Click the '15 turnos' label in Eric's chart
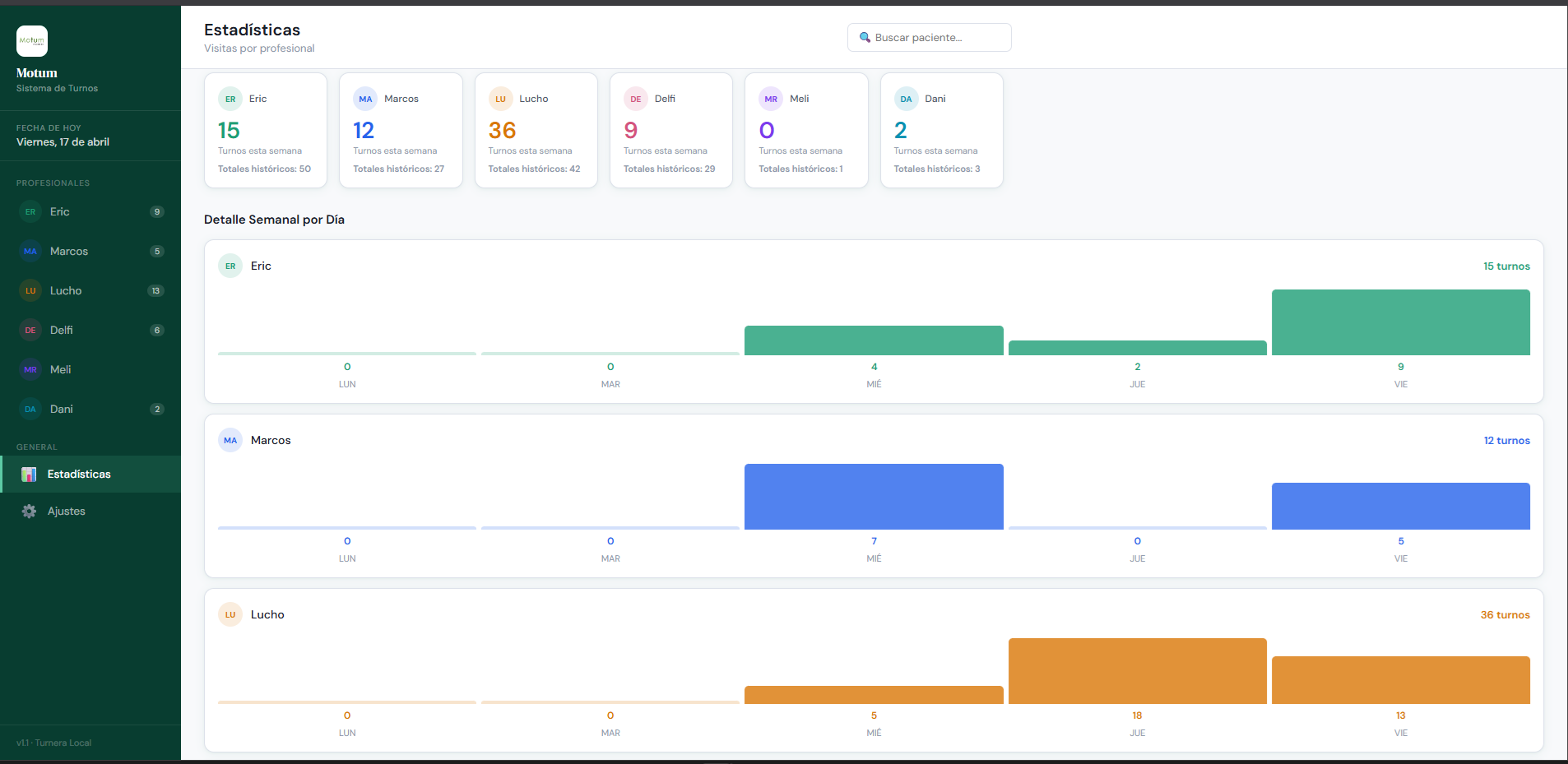This screenshot has height=764, width=1568. (x=1505, y=266)
